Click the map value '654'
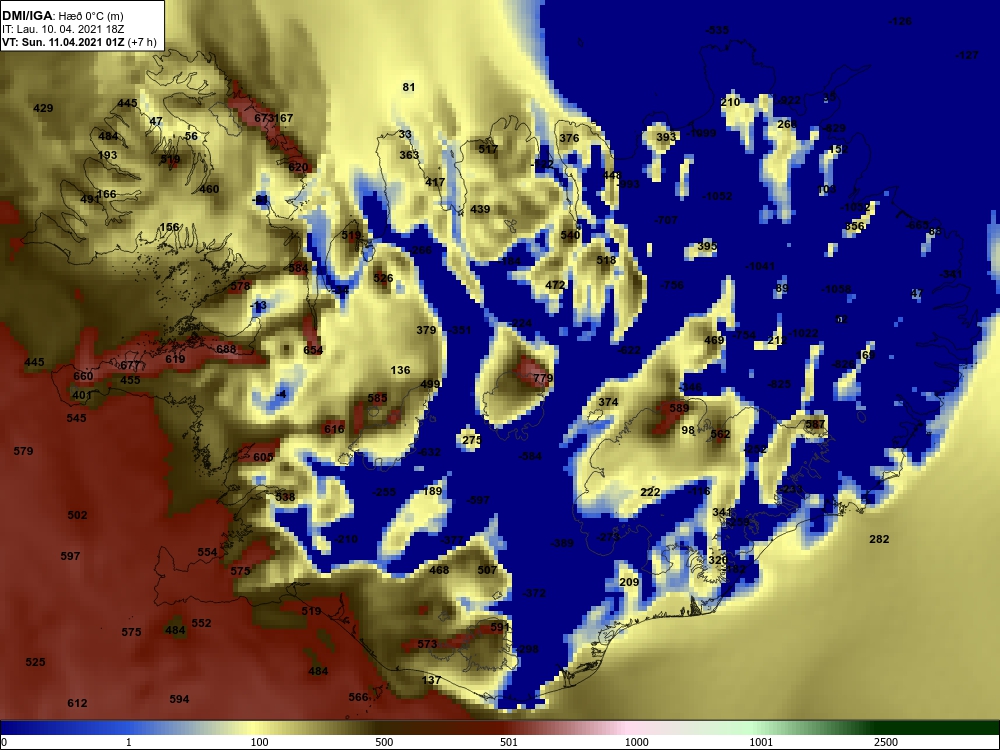Image resolution: width=1000 pixels, height=750 pixels. (313, 350)
